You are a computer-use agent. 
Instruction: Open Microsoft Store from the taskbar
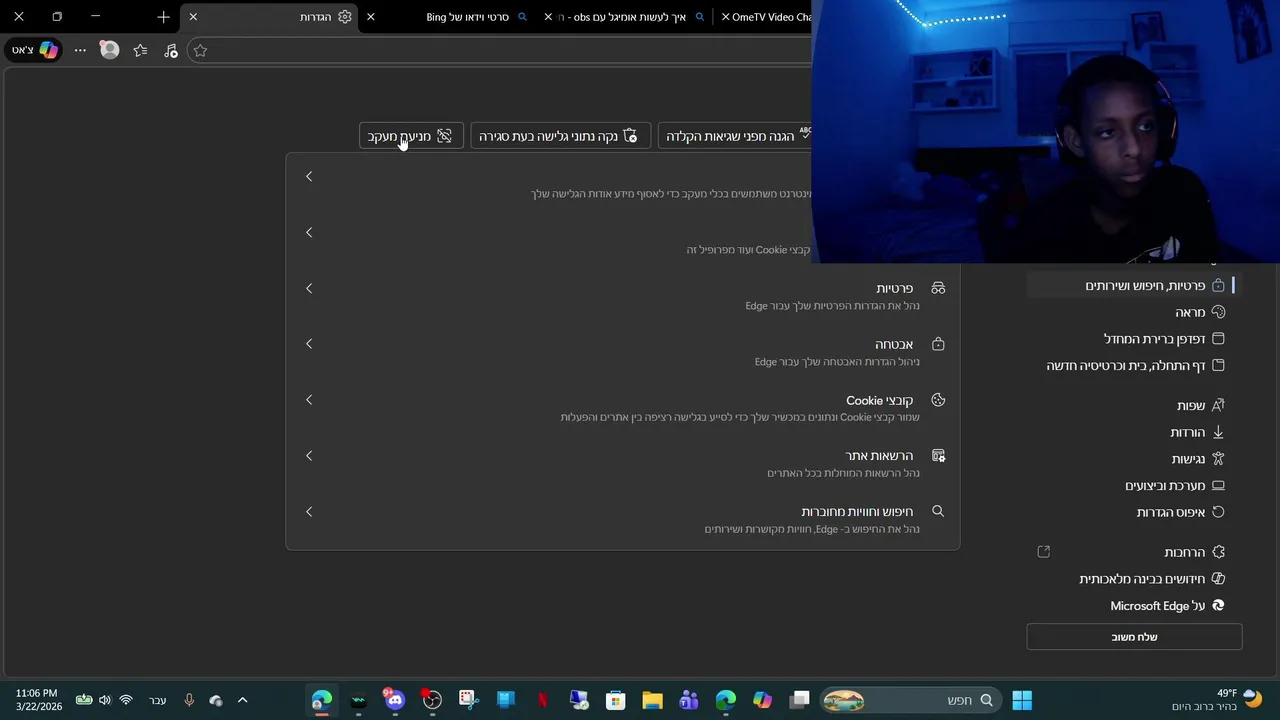pos(615,700)
